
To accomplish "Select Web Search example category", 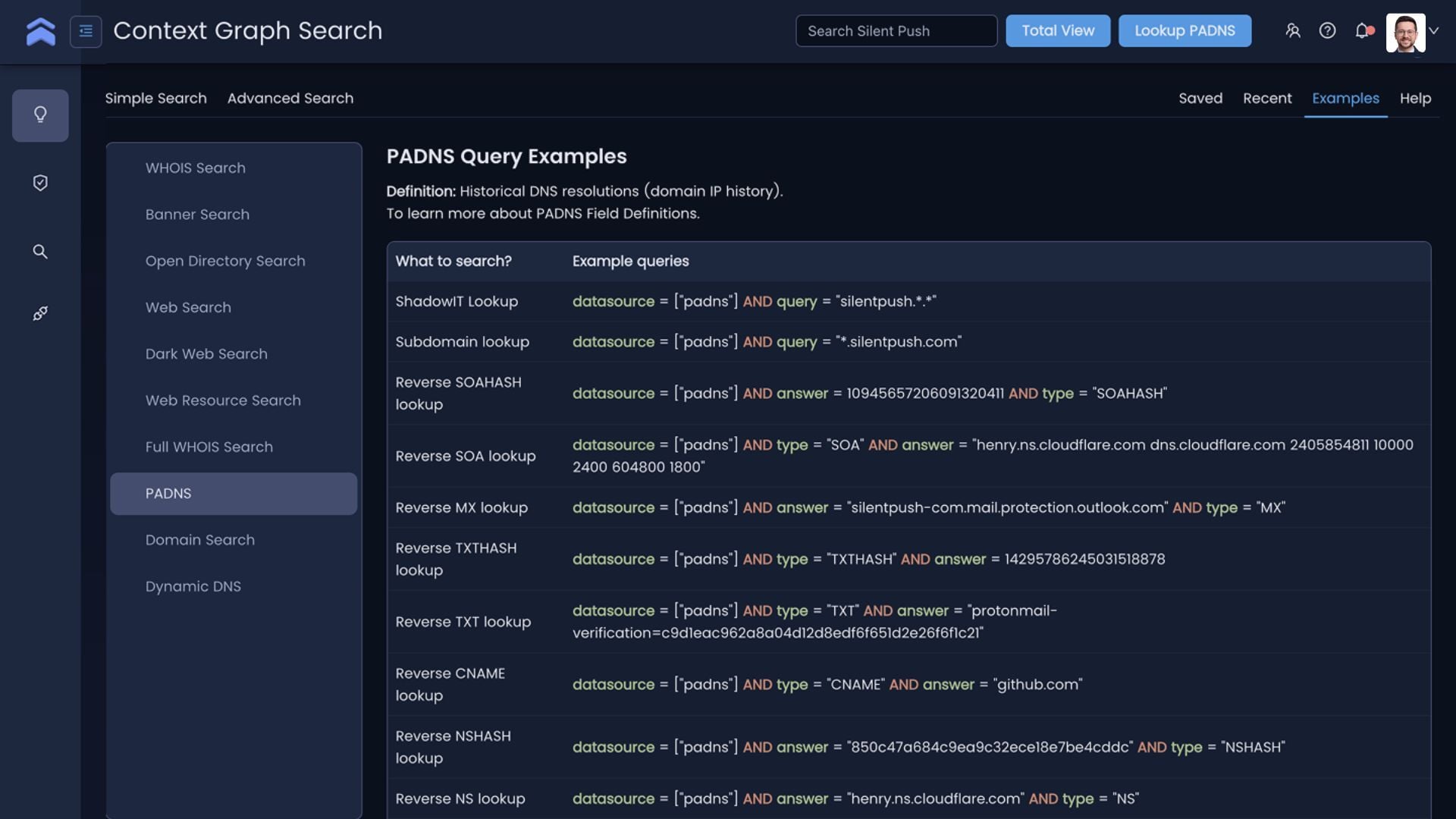I will (234, 308).
